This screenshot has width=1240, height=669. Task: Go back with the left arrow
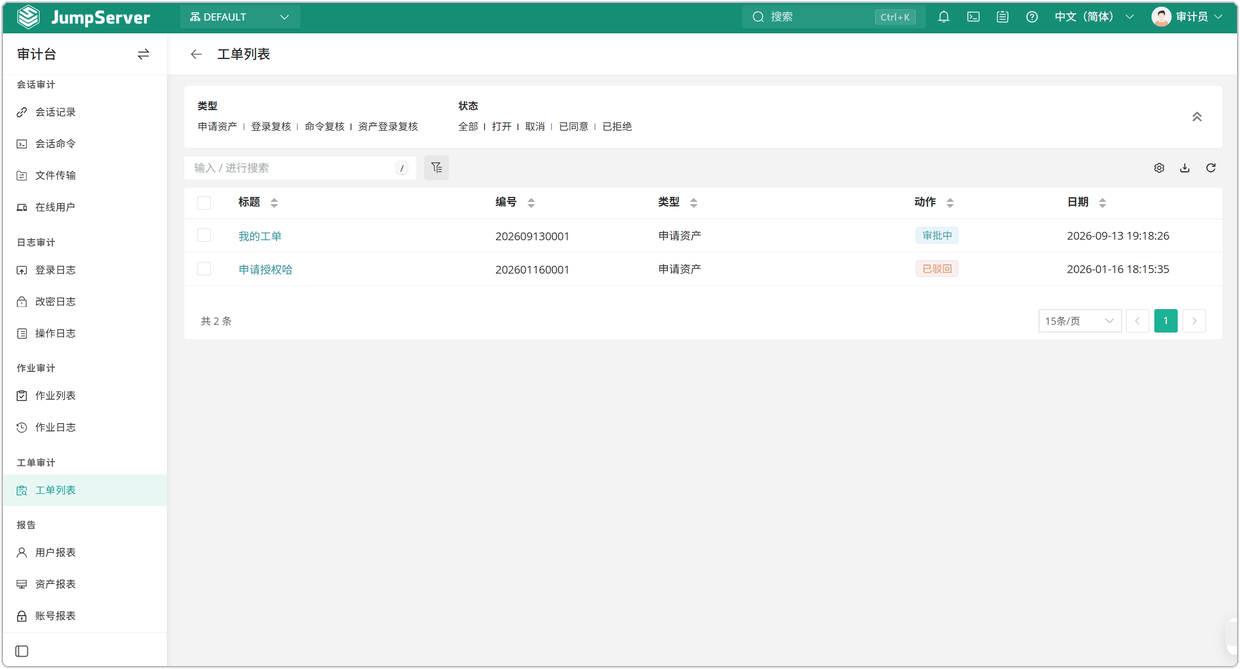tap(196, 54)
